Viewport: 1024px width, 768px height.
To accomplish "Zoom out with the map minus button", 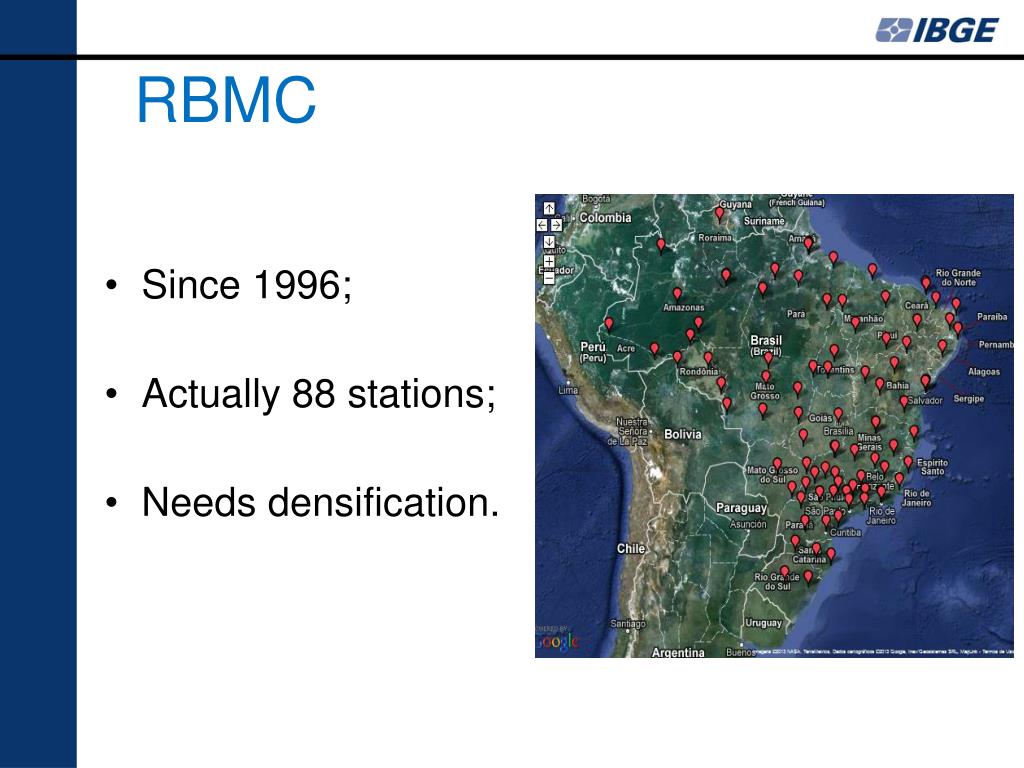I will pos(549,278).
